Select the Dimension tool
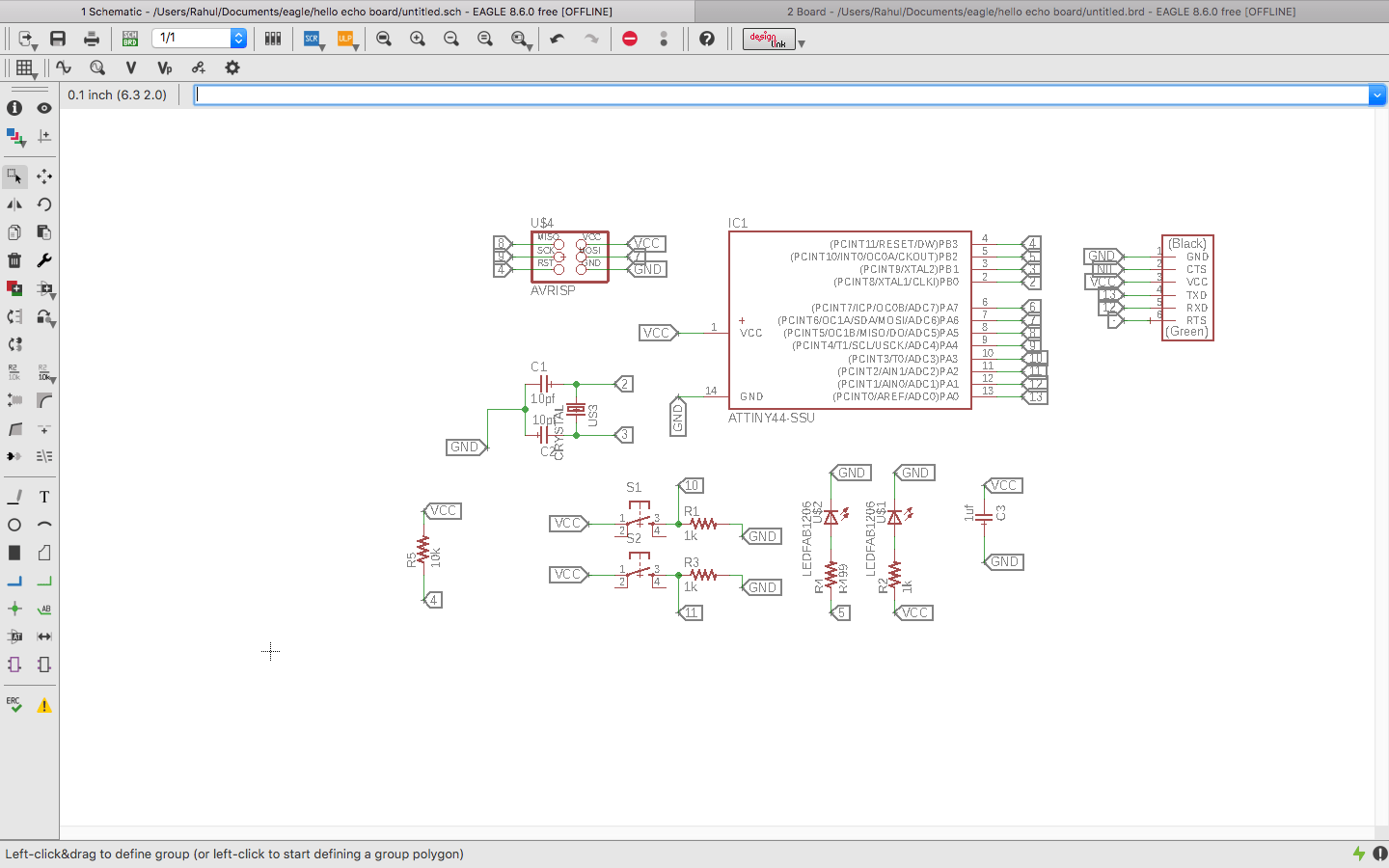1389x868 pixels. click(44, 637)
